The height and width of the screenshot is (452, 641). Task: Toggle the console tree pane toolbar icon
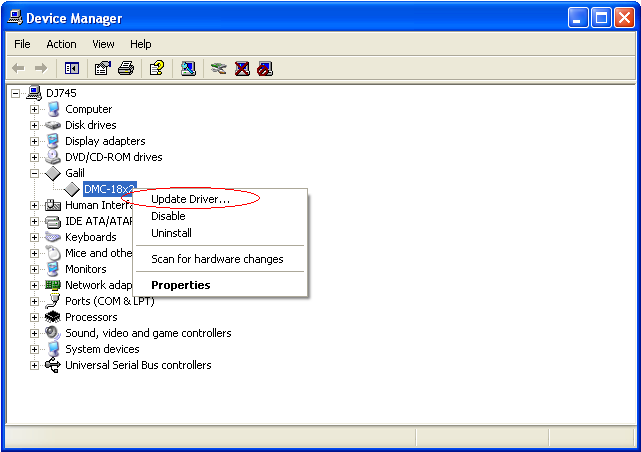point(72,68)
